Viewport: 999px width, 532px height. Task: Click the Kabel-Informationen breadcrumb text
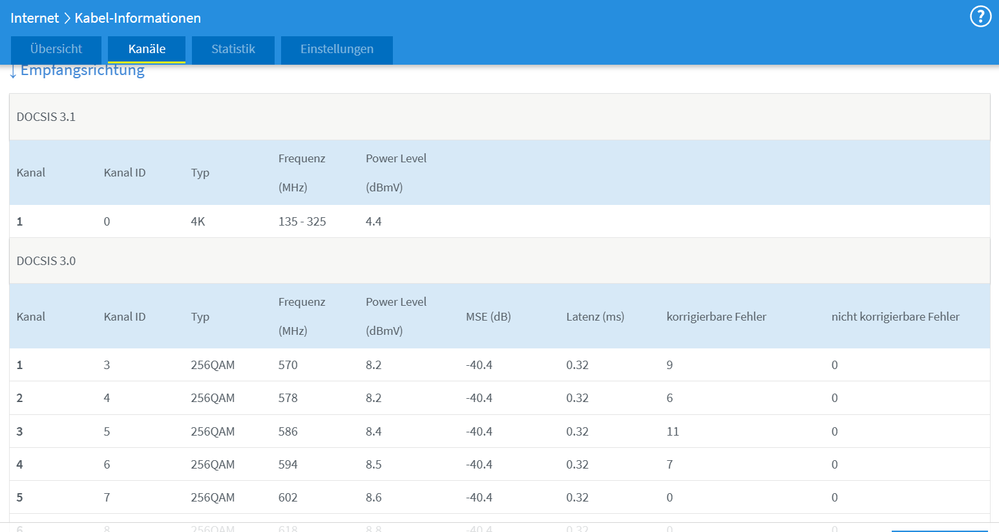click(137, 18)
